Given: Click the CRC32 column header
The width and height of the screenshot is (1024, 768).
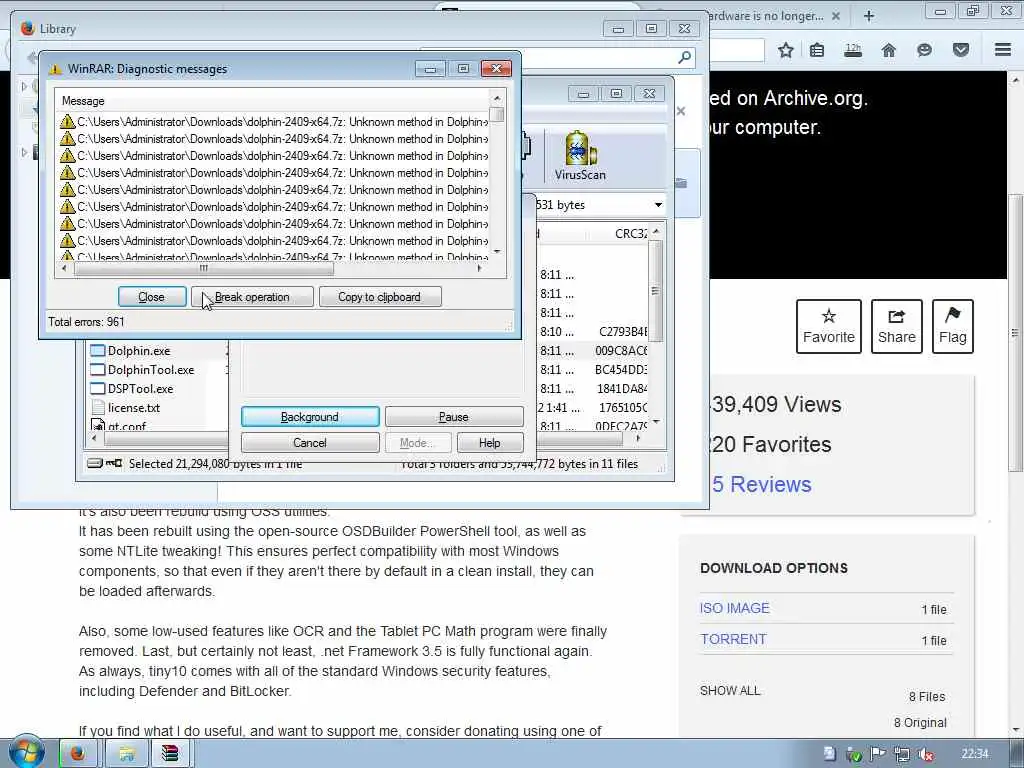Looking at the screenshot, I should [x=630, y=233].
